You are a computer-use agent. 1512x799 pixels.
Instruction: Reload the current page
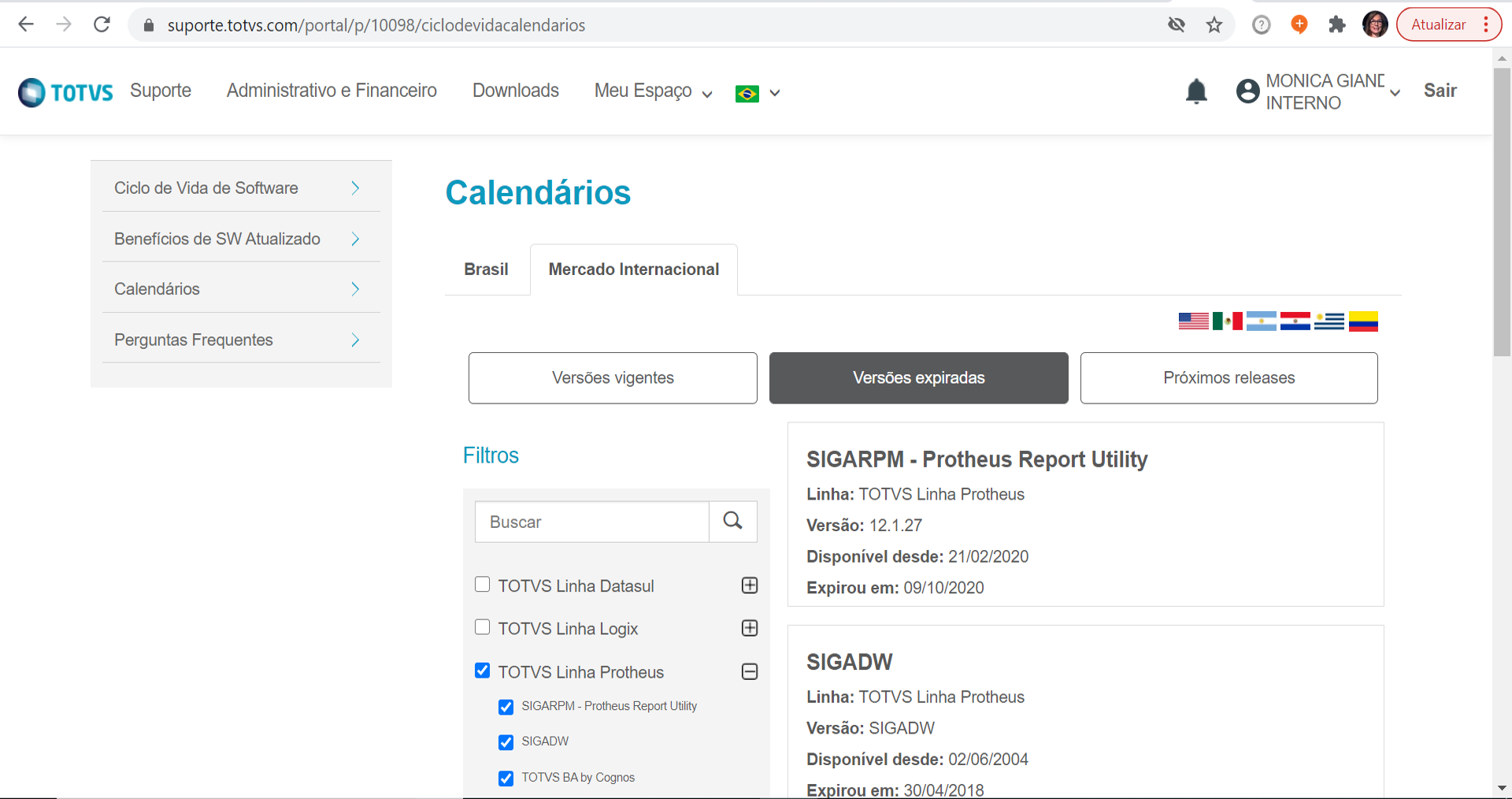(x=102, y=24)
